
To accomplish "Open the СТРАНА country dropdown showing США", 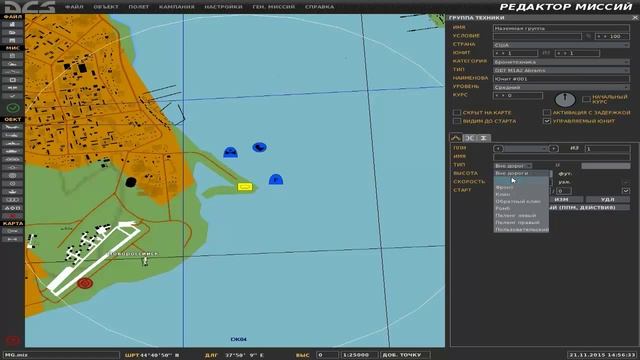I will click(x=561, y=45).
